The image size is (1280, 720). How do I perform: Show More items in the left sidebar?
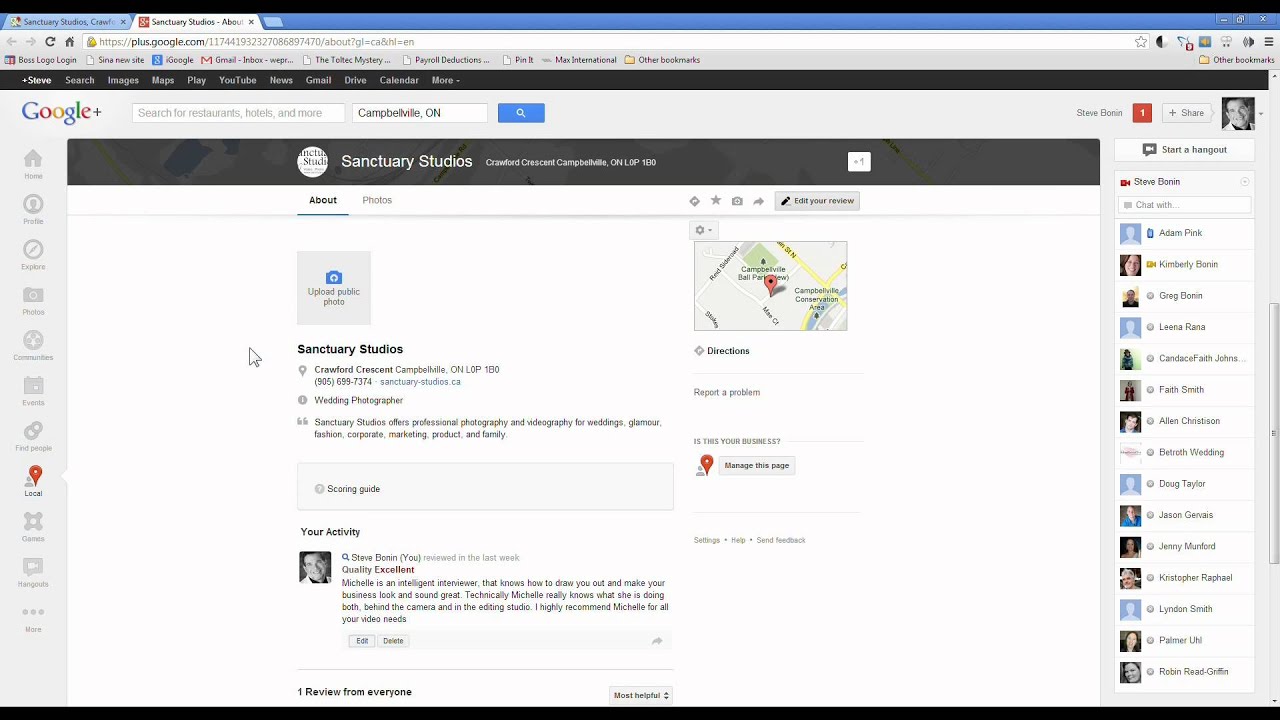click(x=33, y=619)
